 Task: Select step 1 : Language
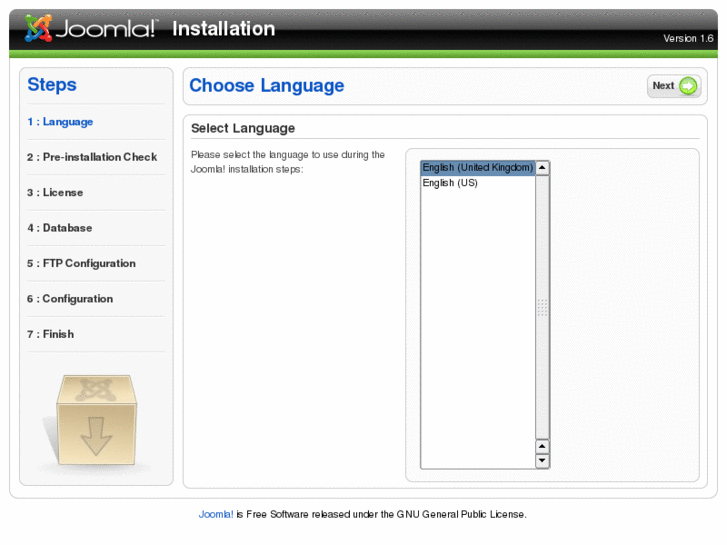coord(60,122)
